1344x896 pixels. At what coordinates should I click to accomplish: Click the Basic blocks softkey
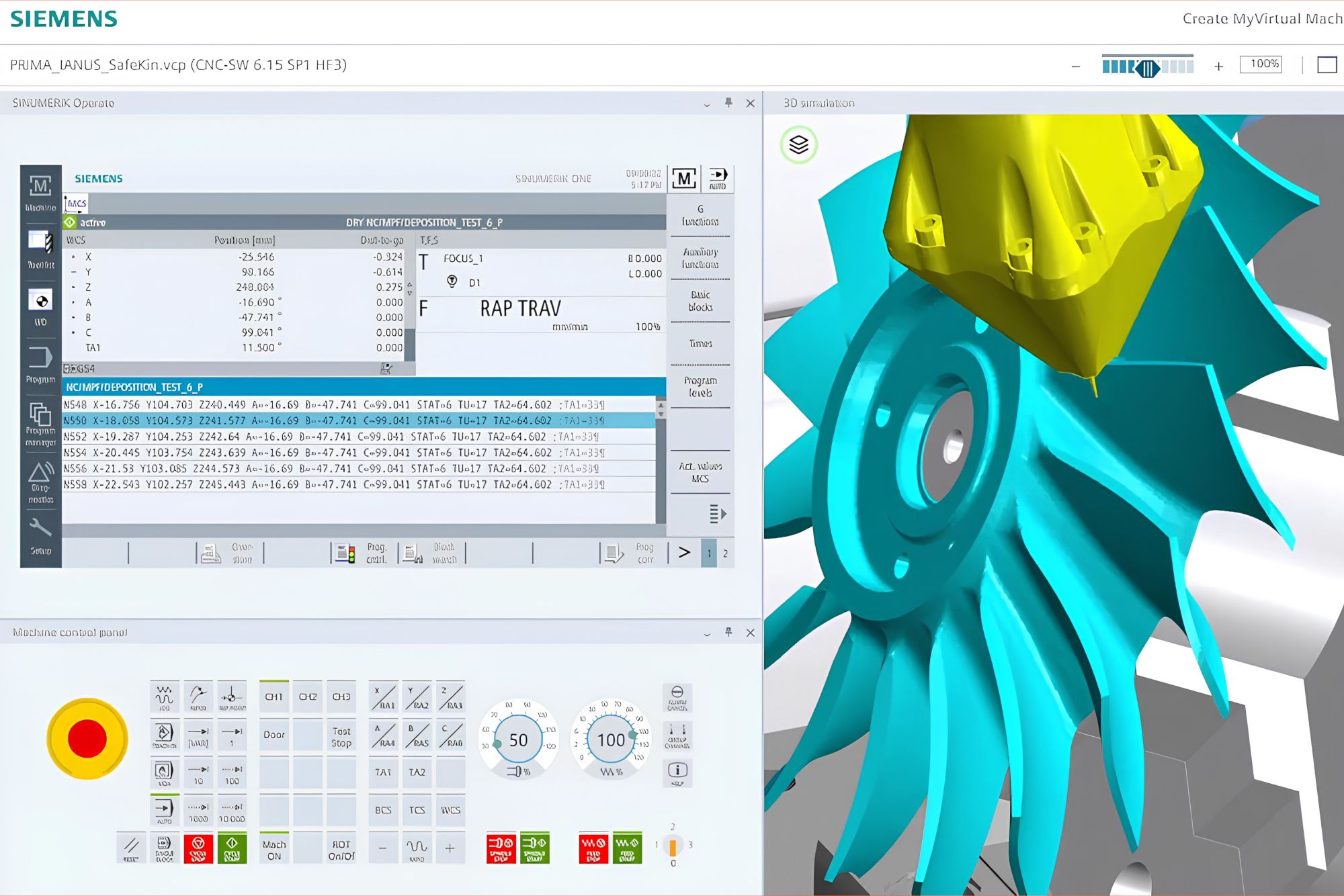point(700,300)
